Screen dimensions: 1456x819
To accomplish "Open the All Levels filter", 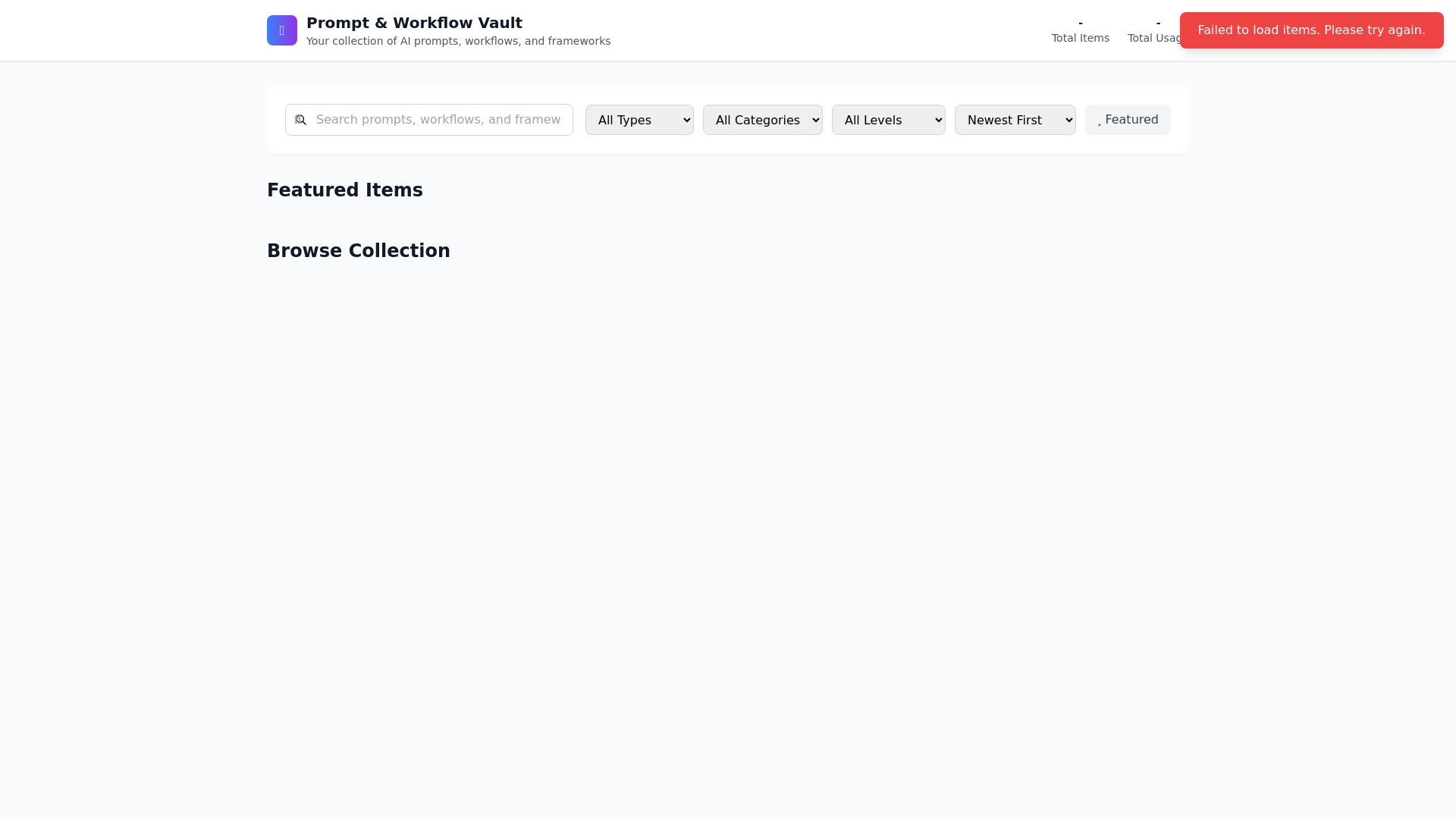I will coord(889,120).
